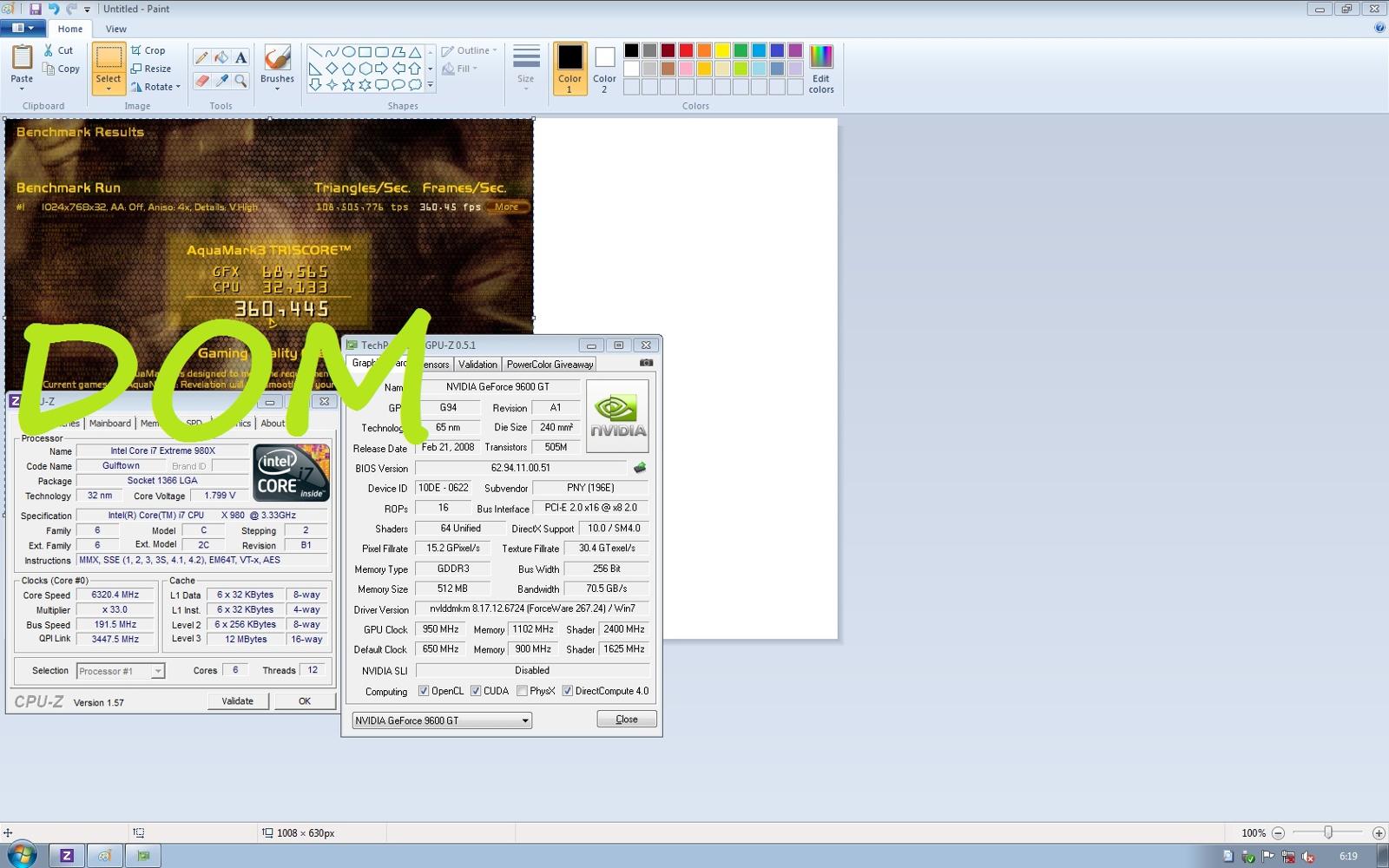Pick the red color swatch
Image resolution: width=1389 pixels, height=868 pixels.
(x=686, y=50)
